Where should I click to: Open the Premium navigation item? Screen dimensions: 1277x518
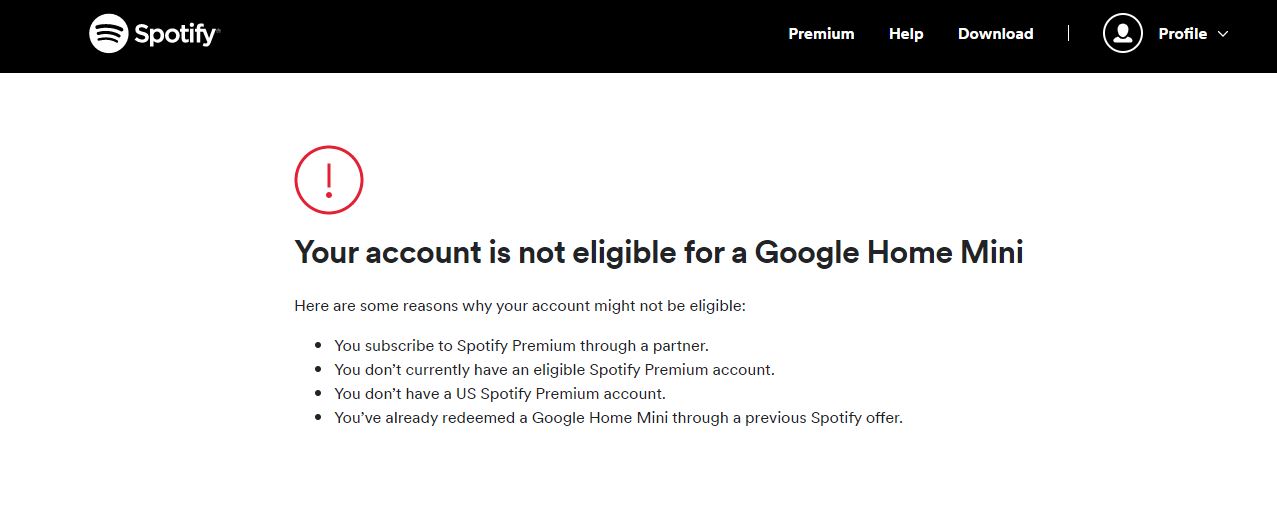point(821,34)
